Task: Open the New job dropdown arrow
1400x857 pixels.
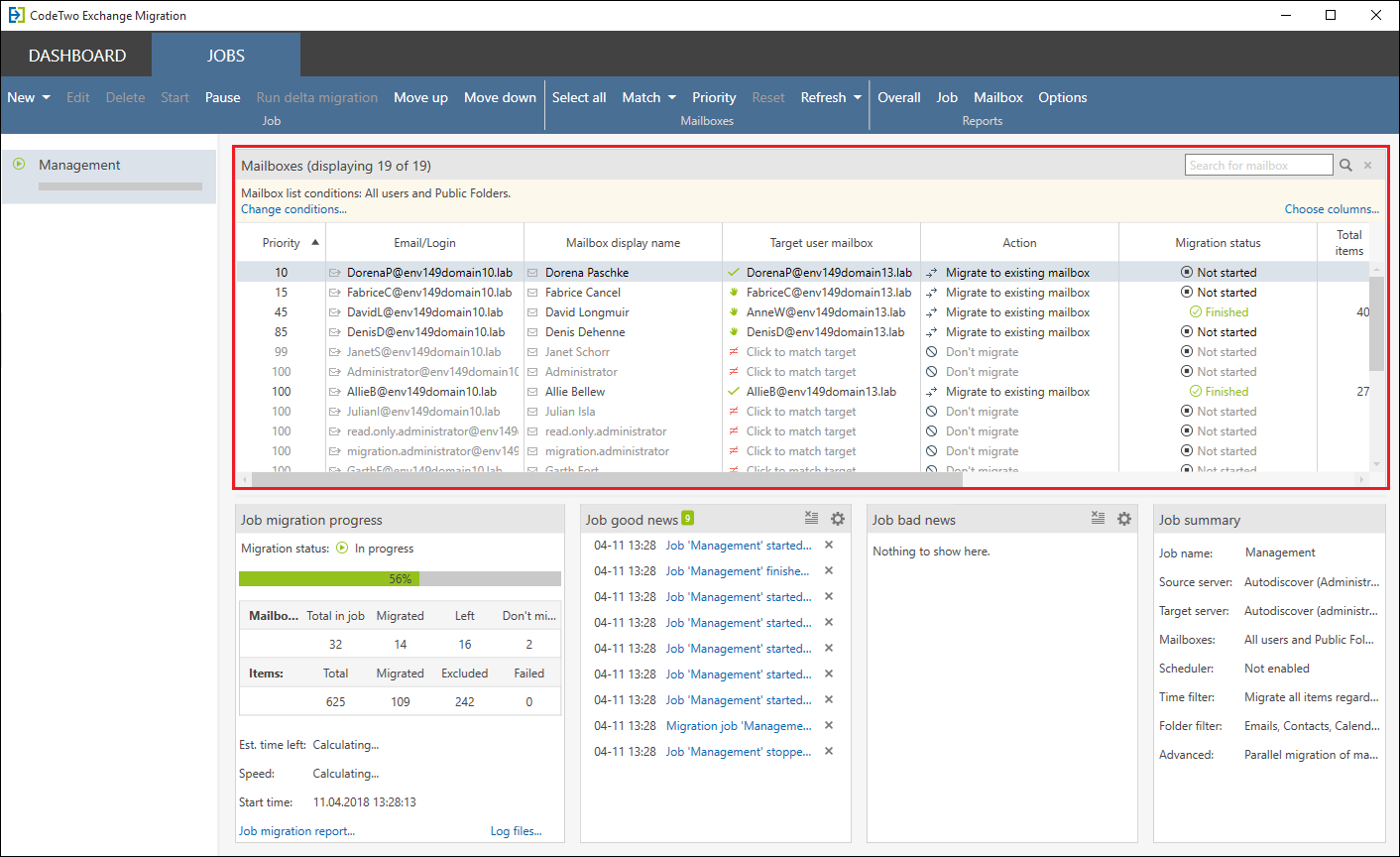Action: (x=46, y=97)
